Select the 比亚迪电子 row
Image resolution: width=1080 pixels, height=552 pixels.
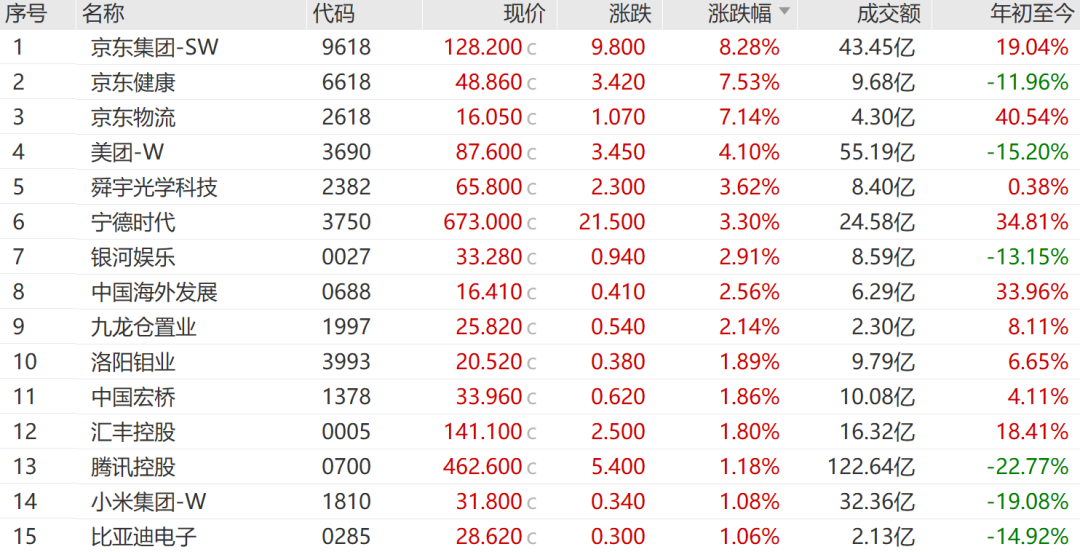pyautogui.click(x=540, y=535)
